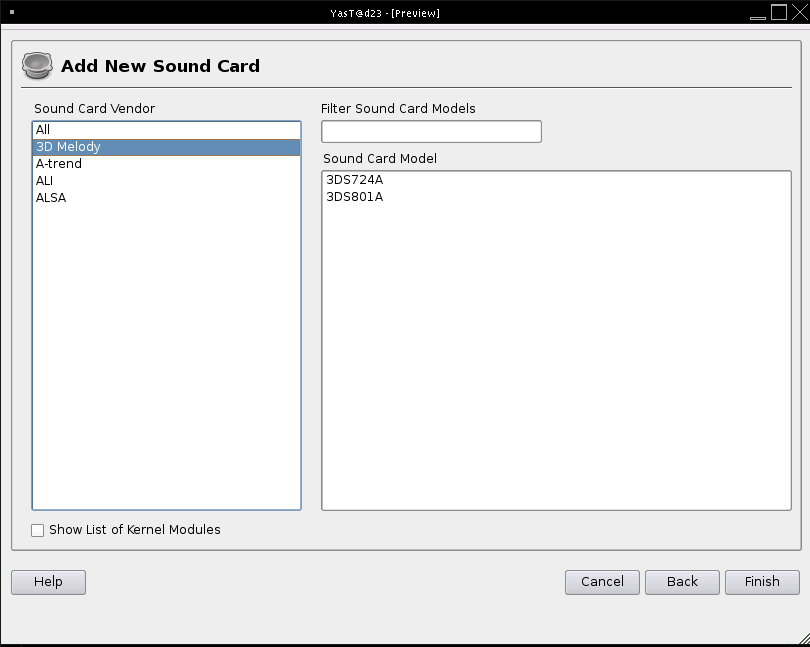Open Help for this dialog
The width and height of the screenshot is (810, 647).
coord(48,582)
